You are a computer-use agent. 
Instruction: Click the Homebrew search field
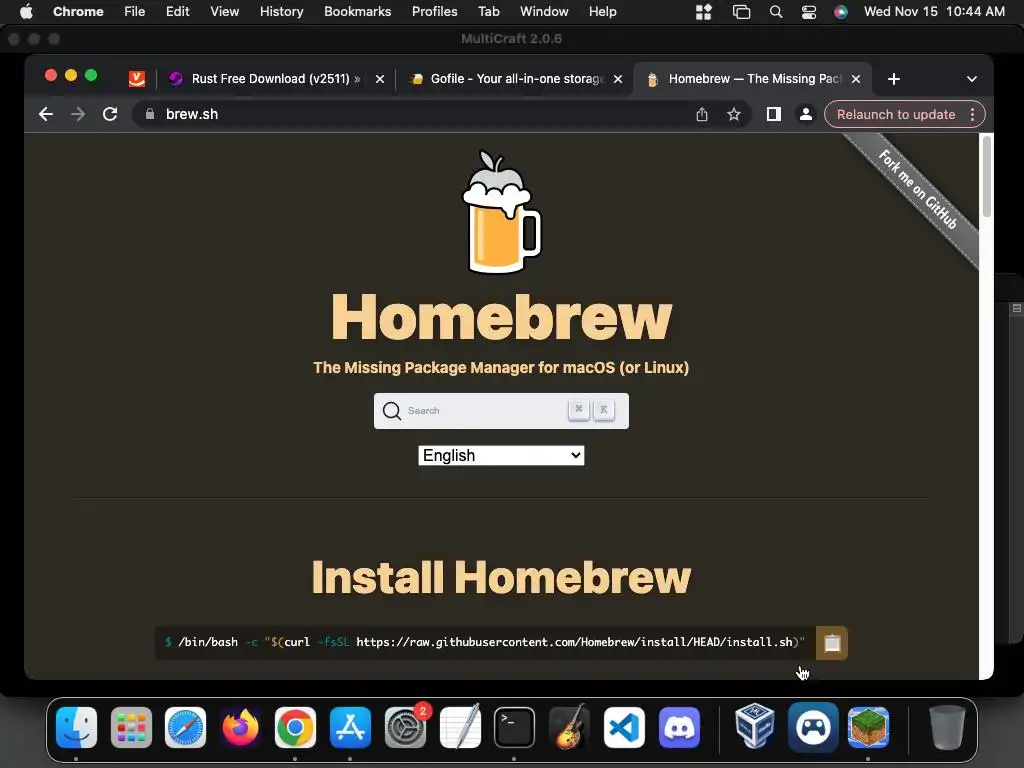[x=501, y=411]
